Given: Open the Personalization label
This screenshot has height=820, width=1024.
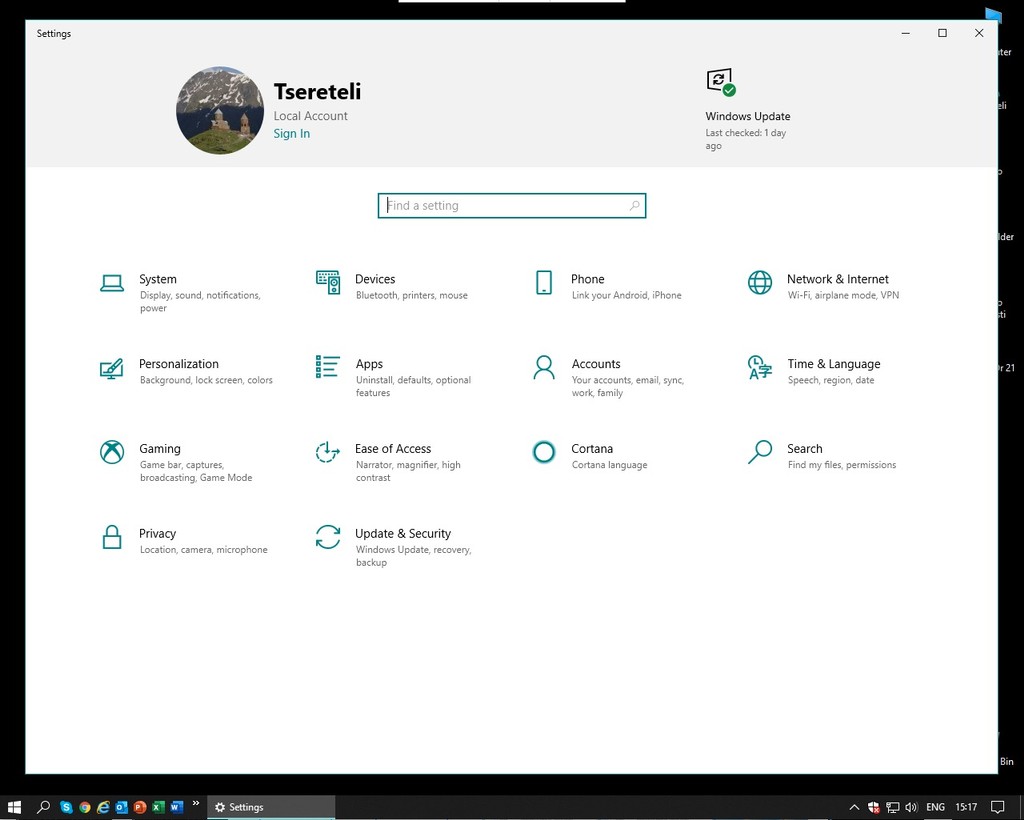Looking at the screenshot, I should click(178, 364).
